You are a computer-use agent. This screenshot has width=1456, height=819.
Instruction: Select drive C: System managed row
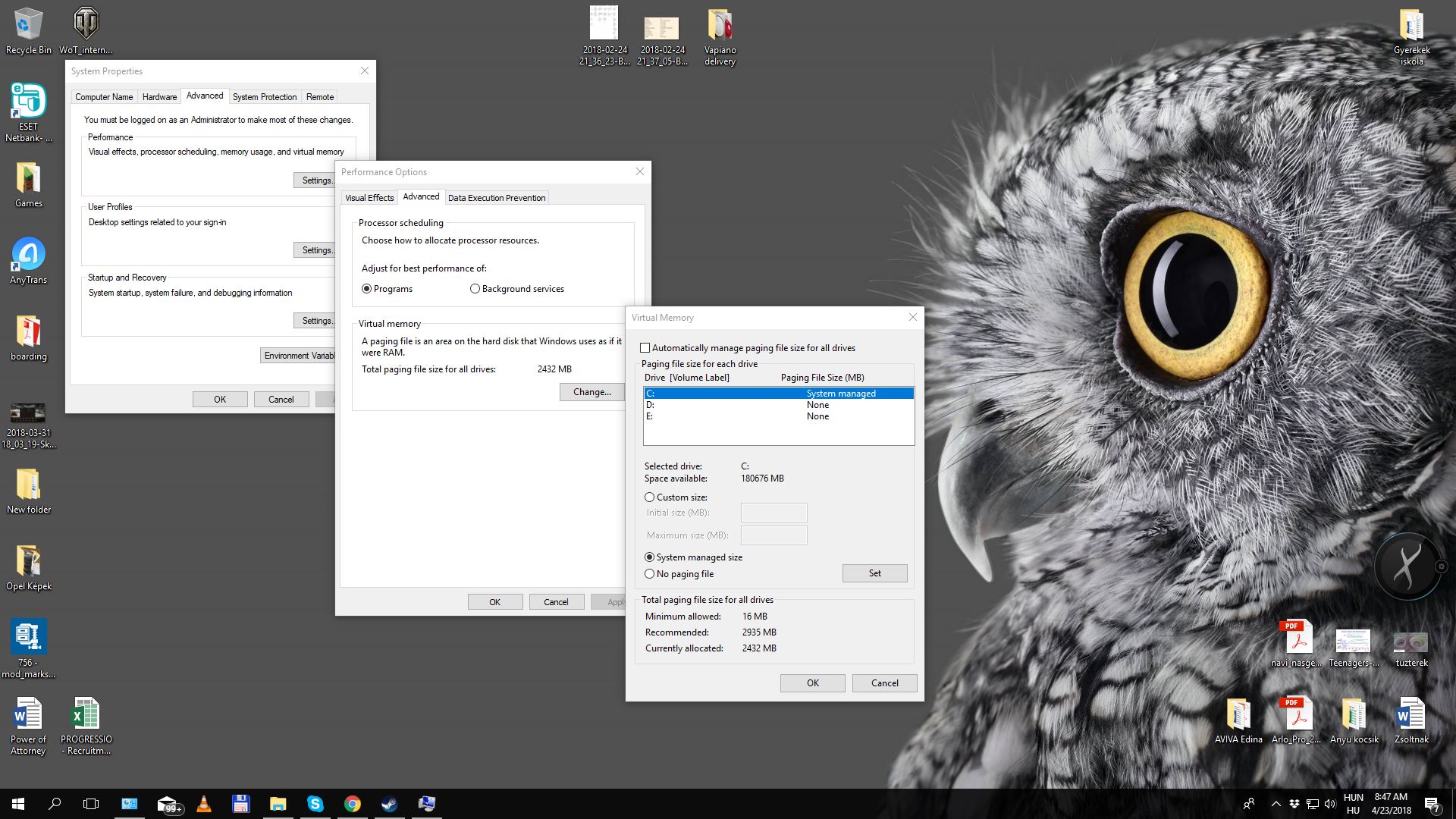tap(779, 394)
